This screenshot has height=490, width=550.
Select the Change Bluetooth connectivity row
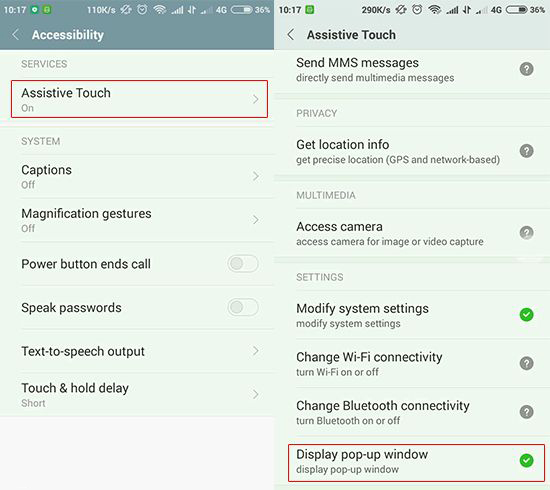(412, 412)
